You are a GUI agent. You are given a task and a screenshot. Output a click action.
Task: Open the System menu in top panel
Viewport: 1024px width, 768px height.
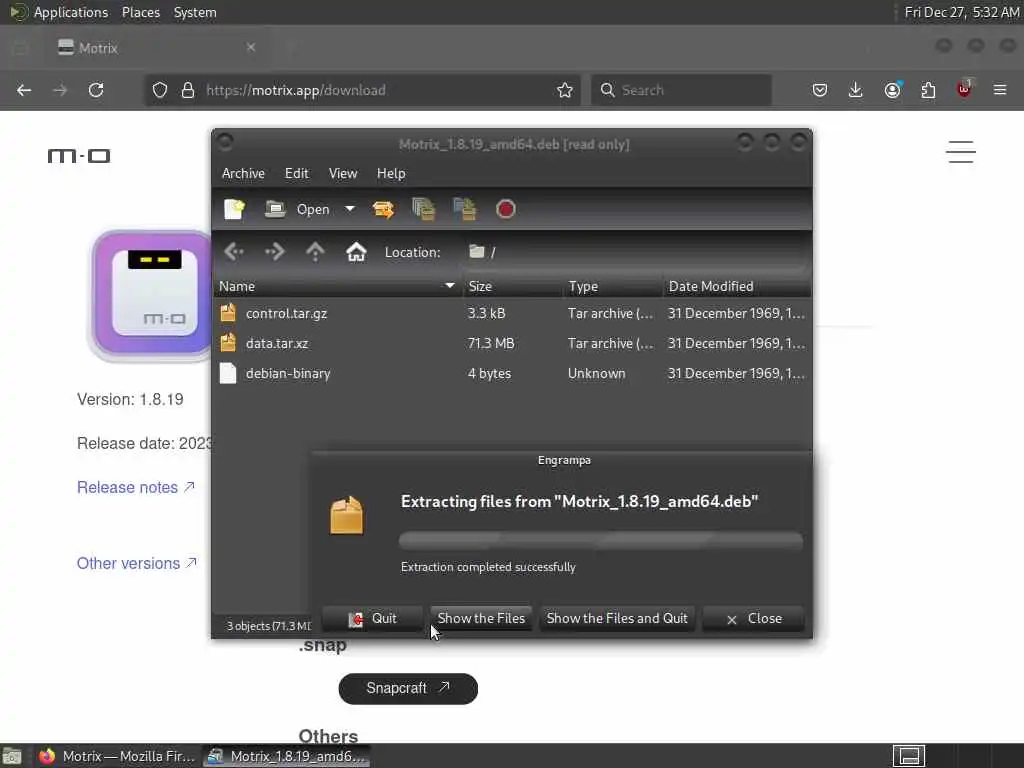coord(195,12)
